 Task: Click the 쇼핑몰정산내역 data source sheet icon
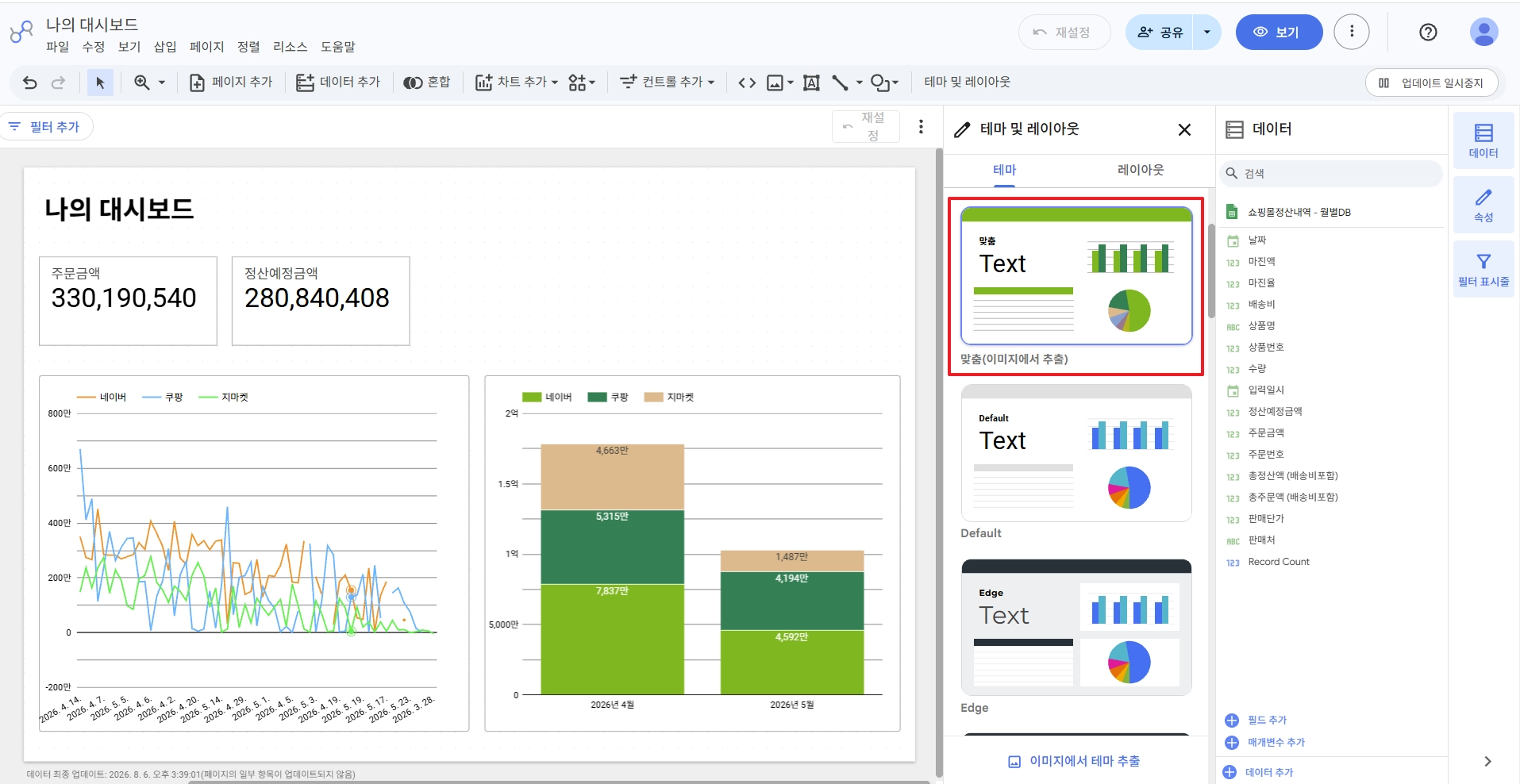(x=1232, y=212)
